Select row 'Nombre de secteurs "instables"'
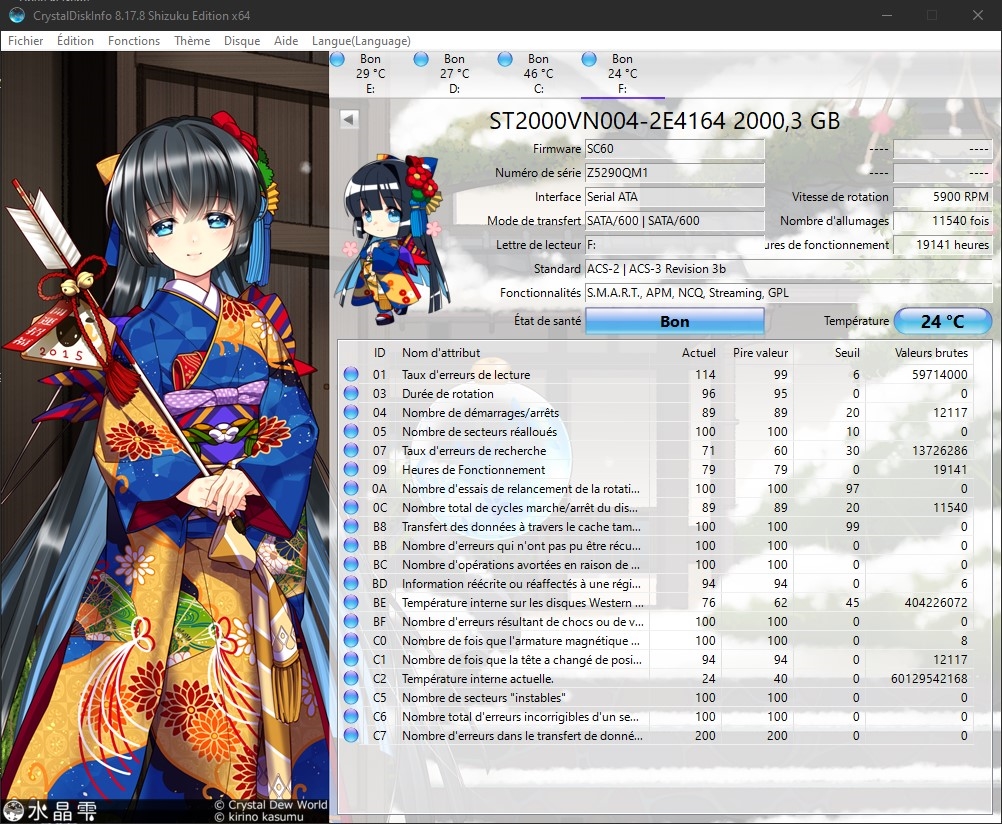The height and width of the screenshot is (824, 1002). pos(656,697)
